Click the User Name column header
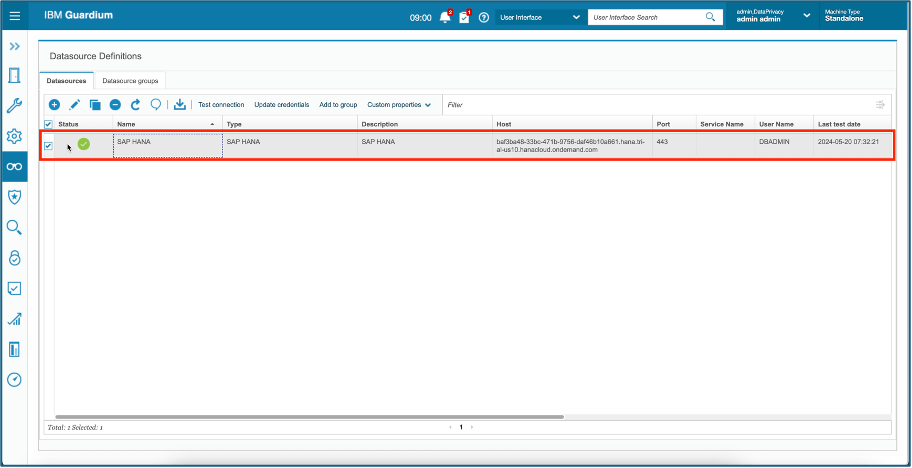This screenshot has height=468, width=912. click(x=784, y=124)
